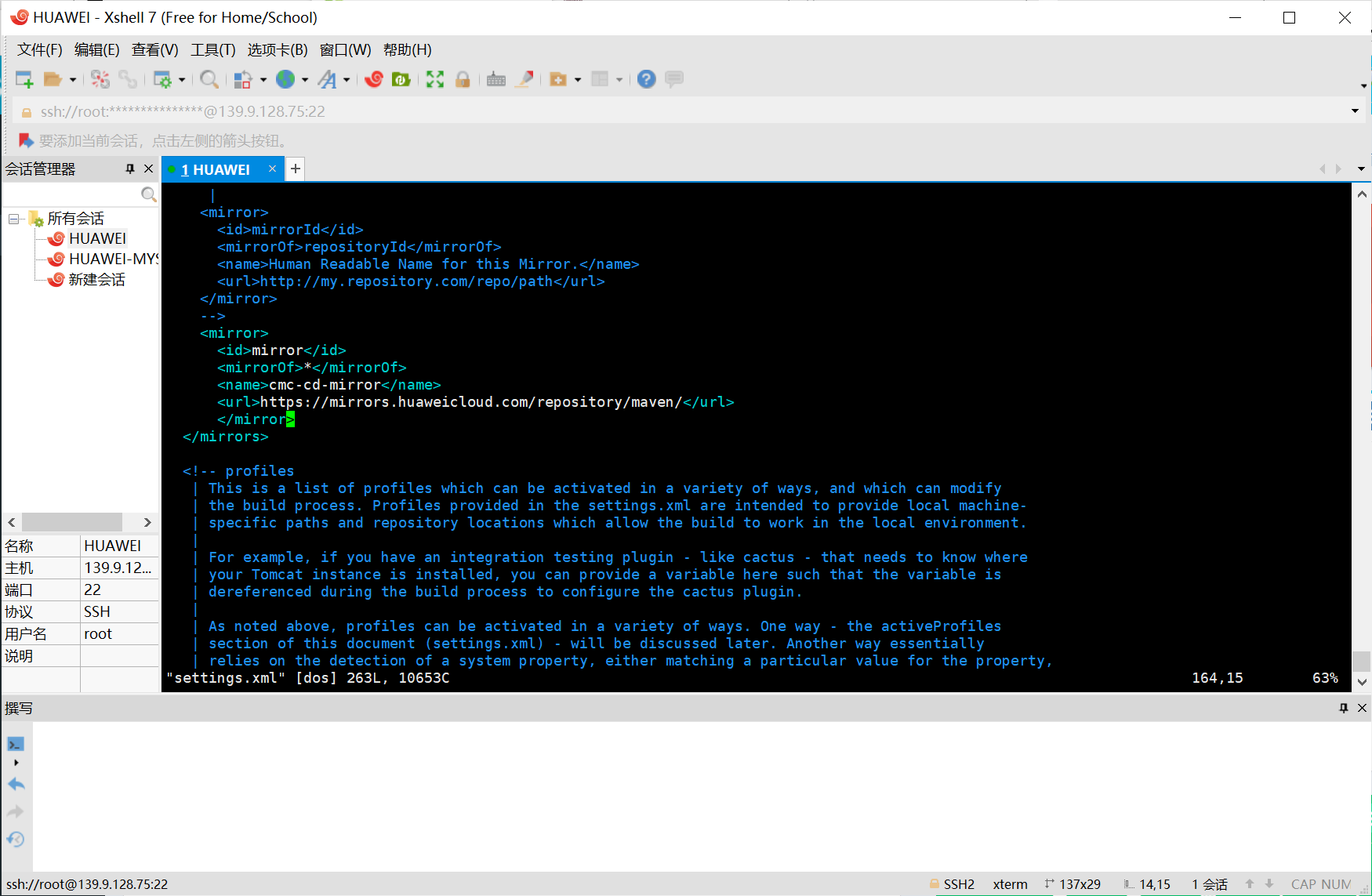This screenshot has width=1372, height=896.
Task: Click the globe encoding icon
Action: tap(285, 79)
